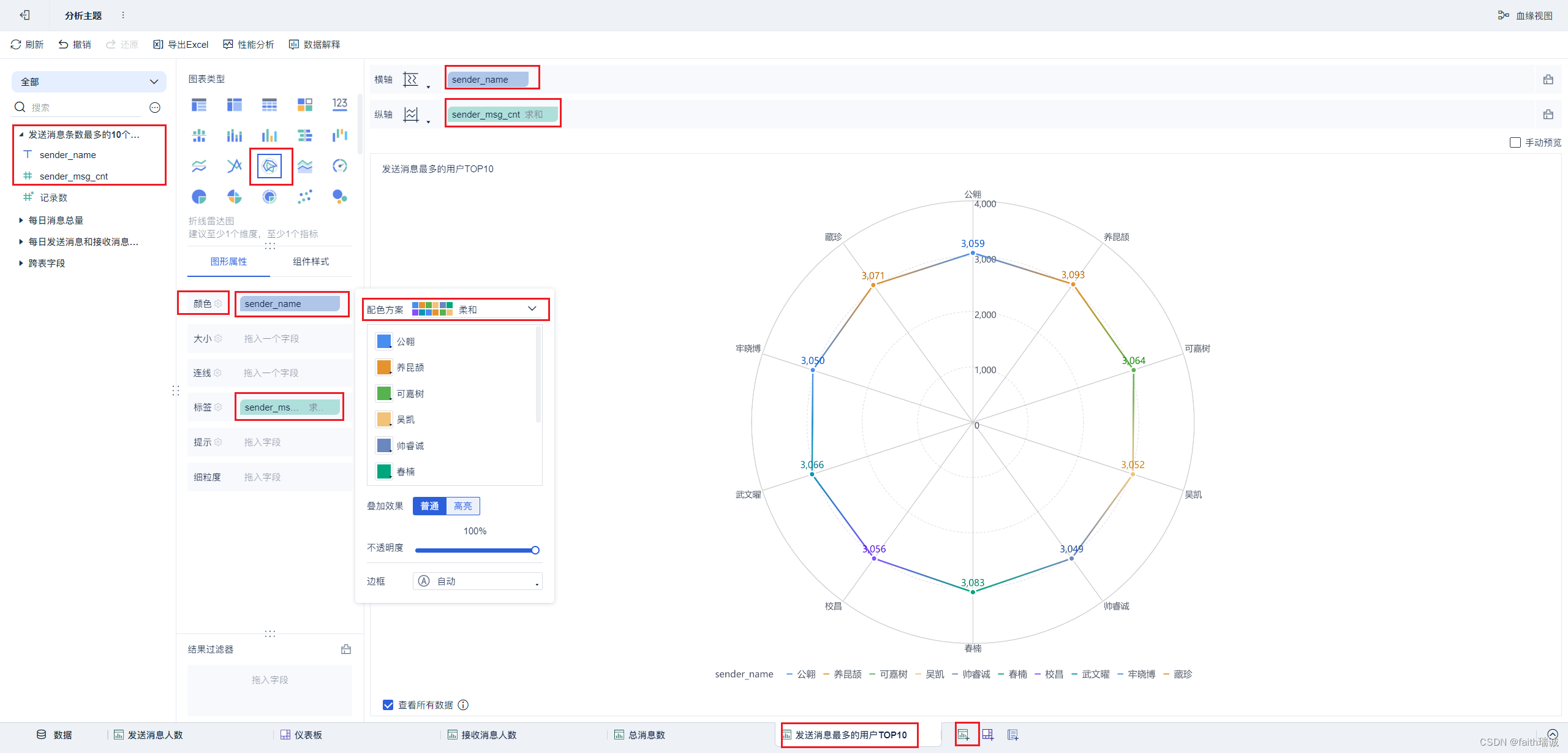Select the rose chart type

click(x=235, y=197)
